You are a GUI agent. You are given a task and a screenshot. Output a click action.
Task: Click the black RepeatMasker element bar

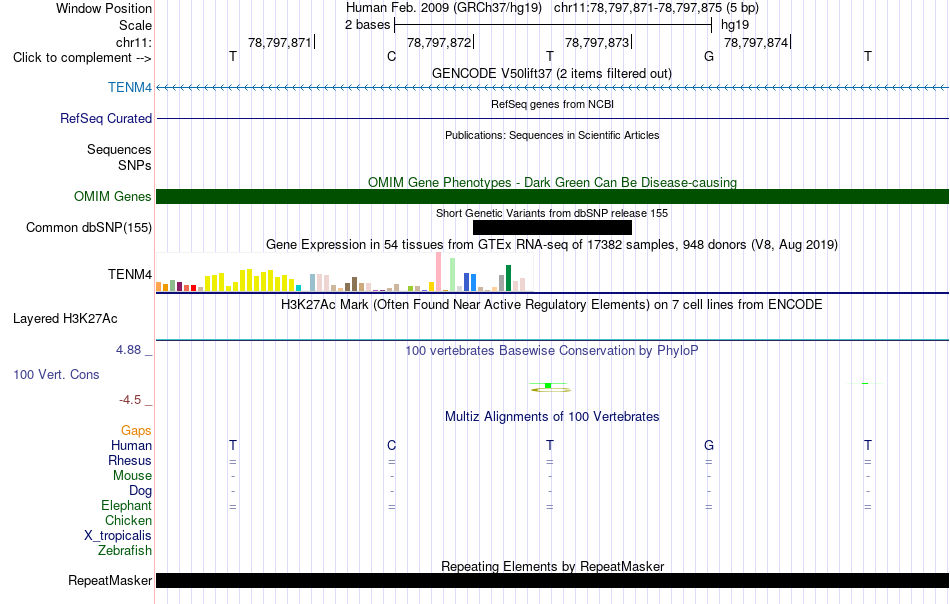552,580
